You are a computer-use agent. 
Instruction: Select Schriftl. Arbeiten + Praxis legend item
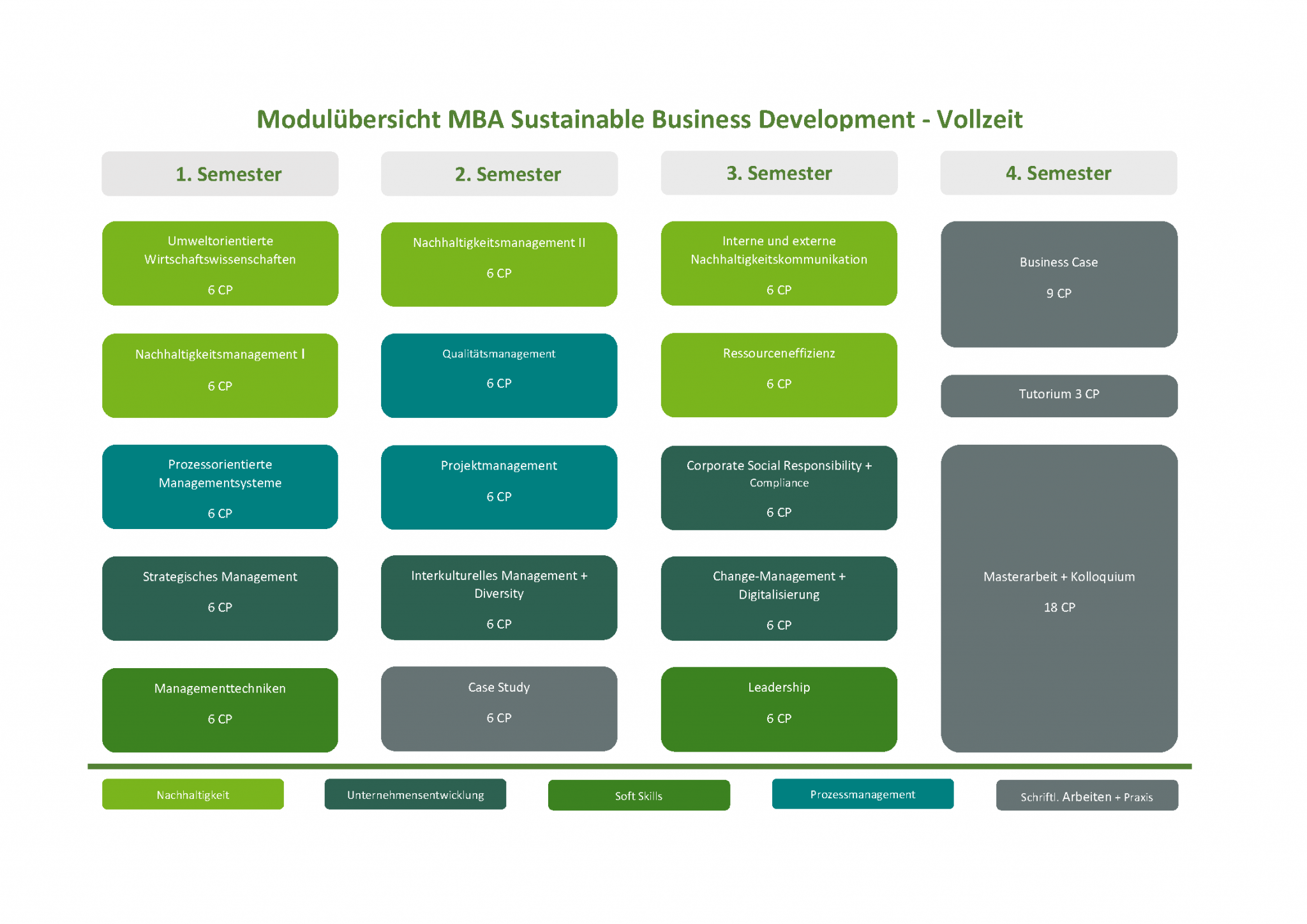point(1087,796)
